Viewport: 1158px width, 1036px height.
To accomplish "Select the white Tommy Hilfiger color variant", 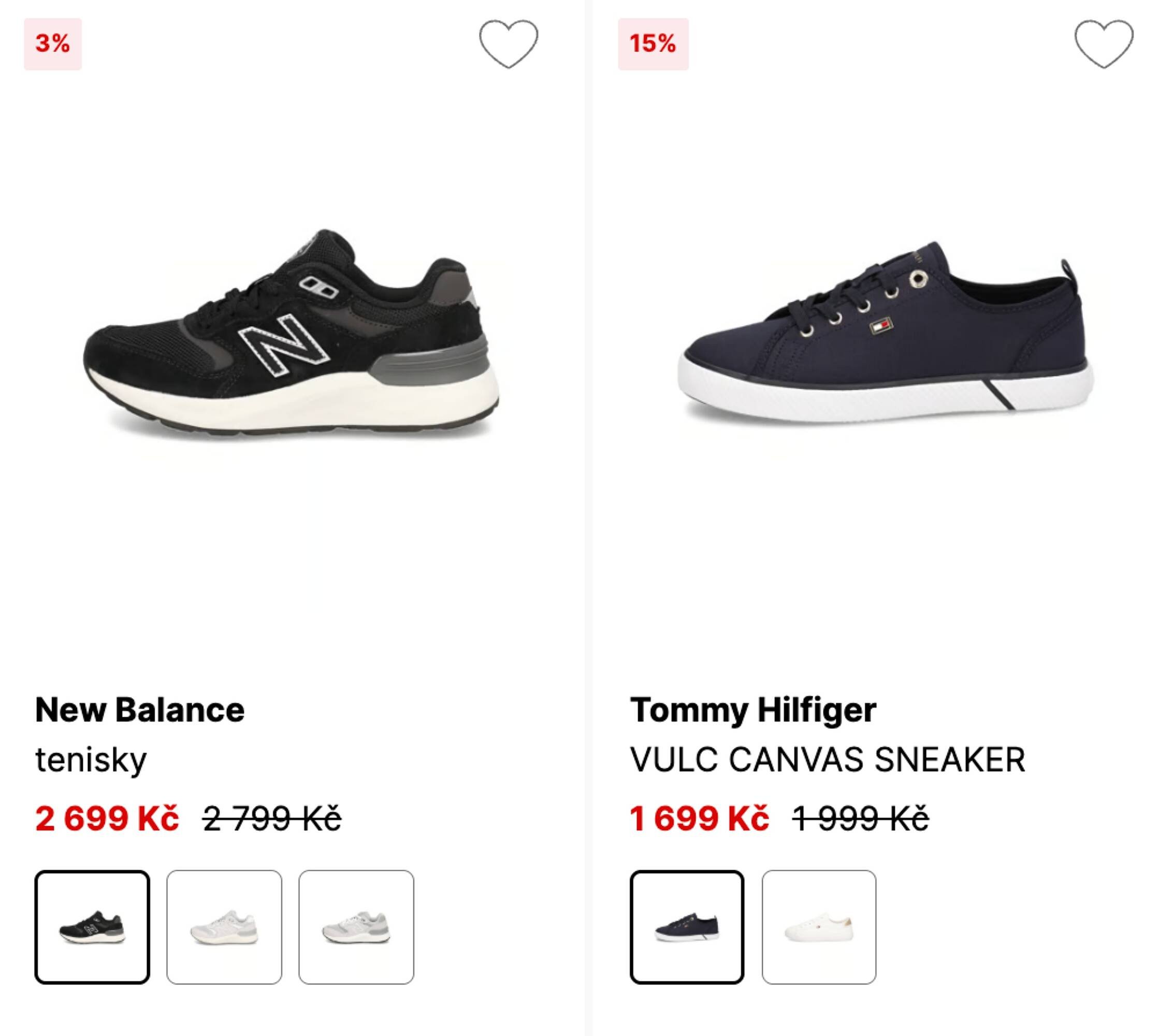I will point(819,927).
